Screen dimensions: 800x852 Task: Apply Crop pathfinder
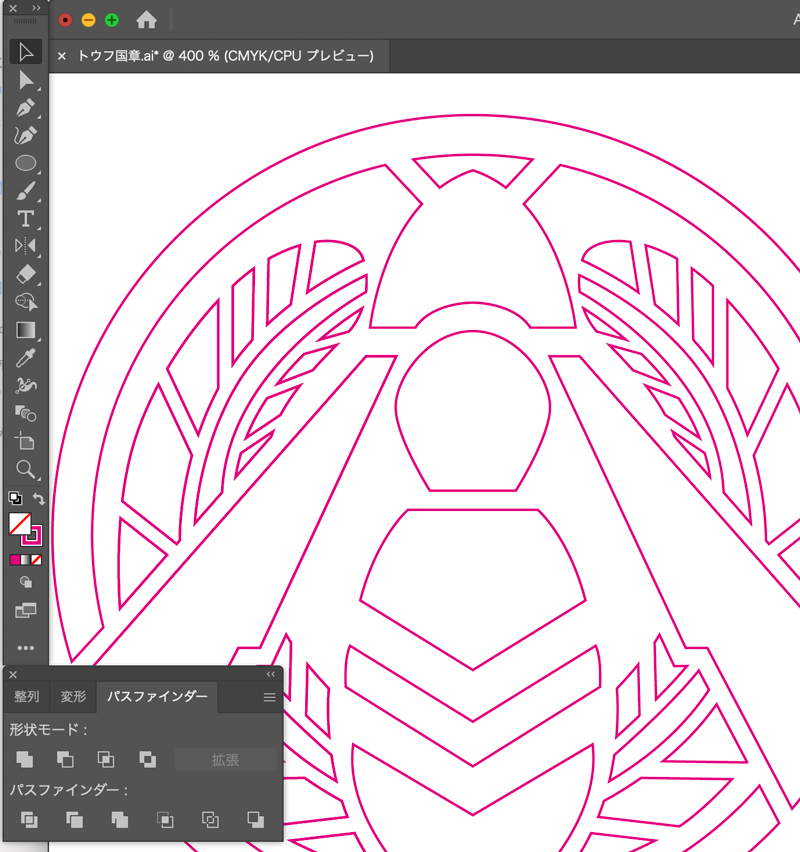(165, 819)
